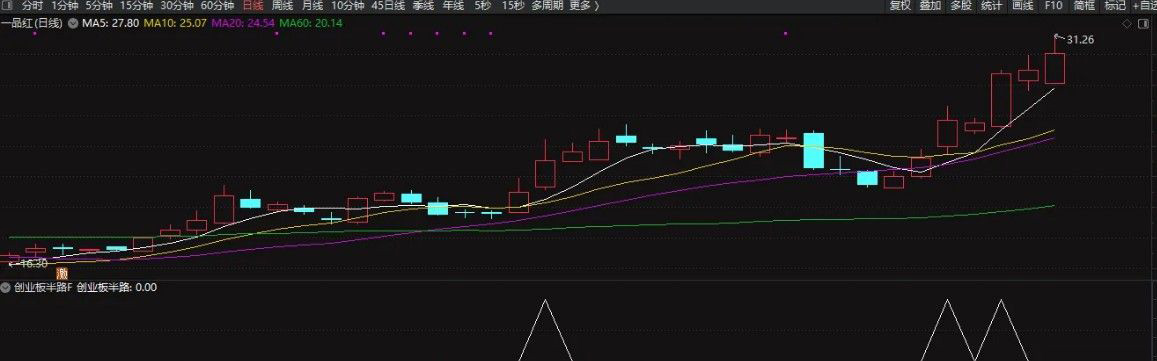Click the MA10: 25.07 label
This screenshot has height=361, width=1157.
(175, 24)
